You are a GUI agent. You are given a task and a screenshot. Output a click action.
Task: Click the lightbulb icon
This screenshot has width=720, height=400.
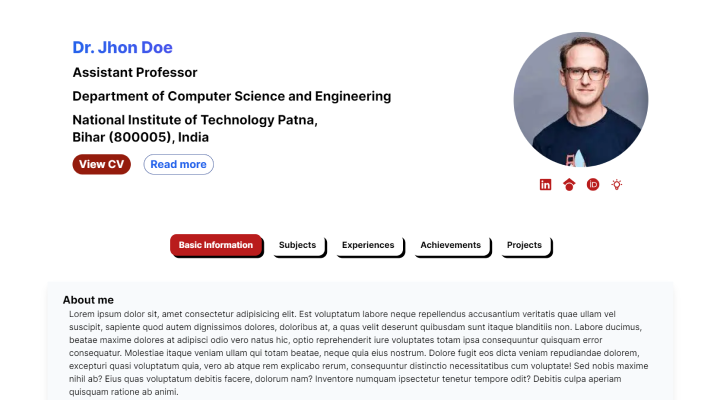coord(617,184)
